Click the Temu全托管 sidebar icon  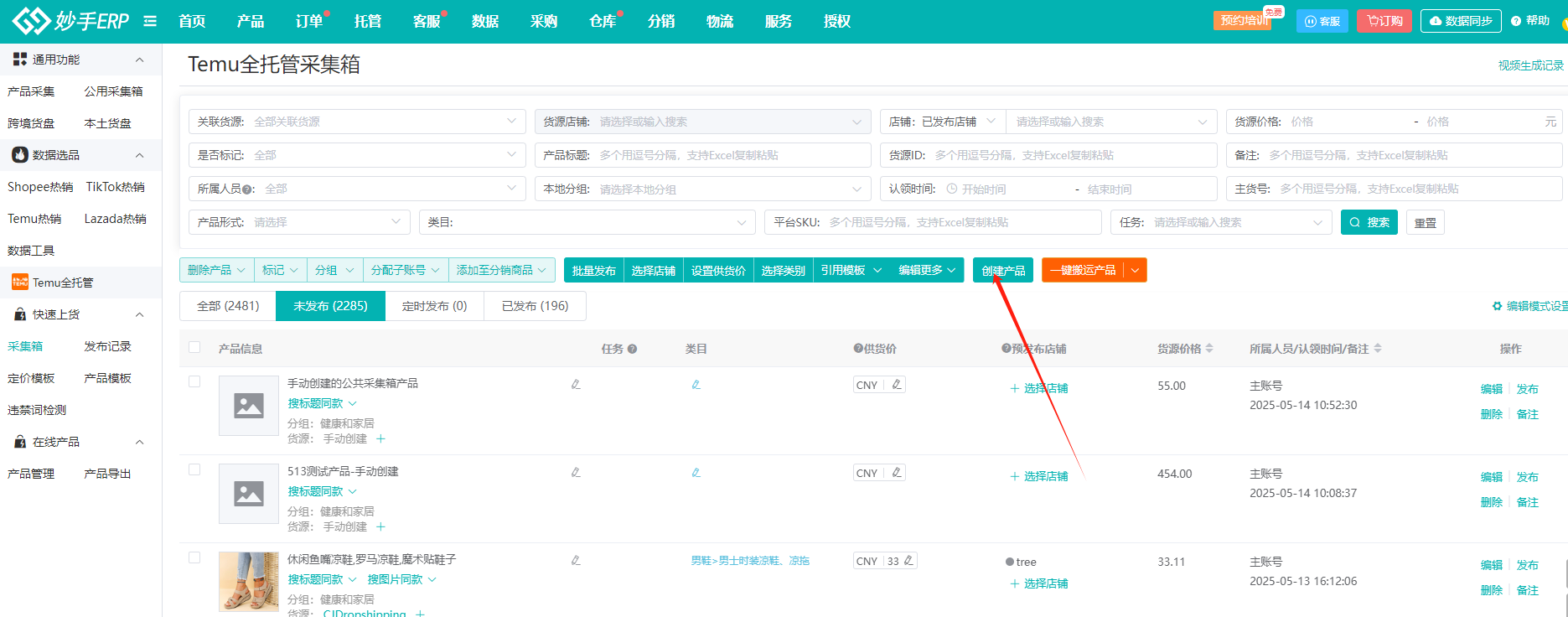pos(20,283)
